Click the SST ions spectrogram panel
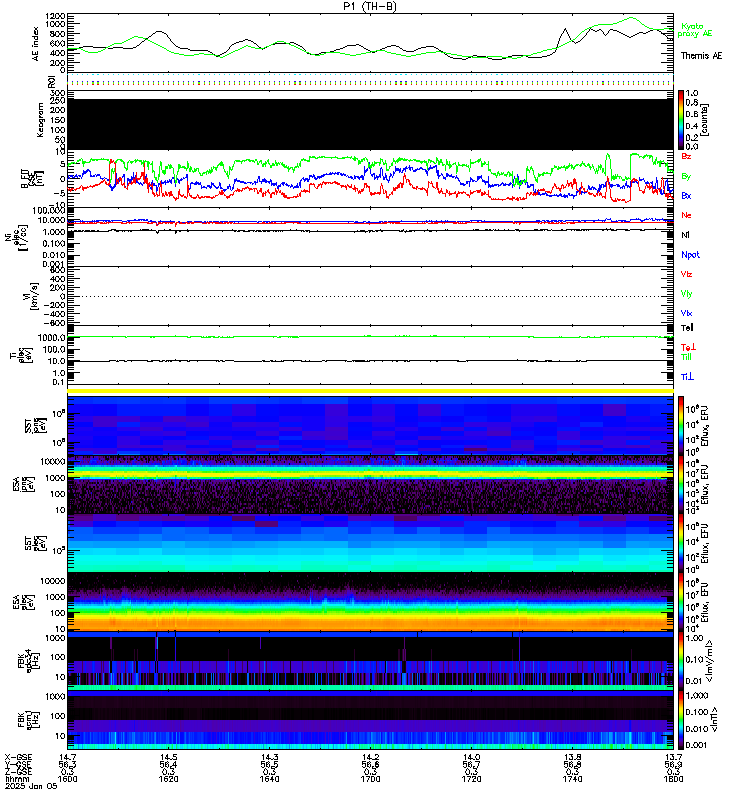Screen dimensions: 750x800 370,425
